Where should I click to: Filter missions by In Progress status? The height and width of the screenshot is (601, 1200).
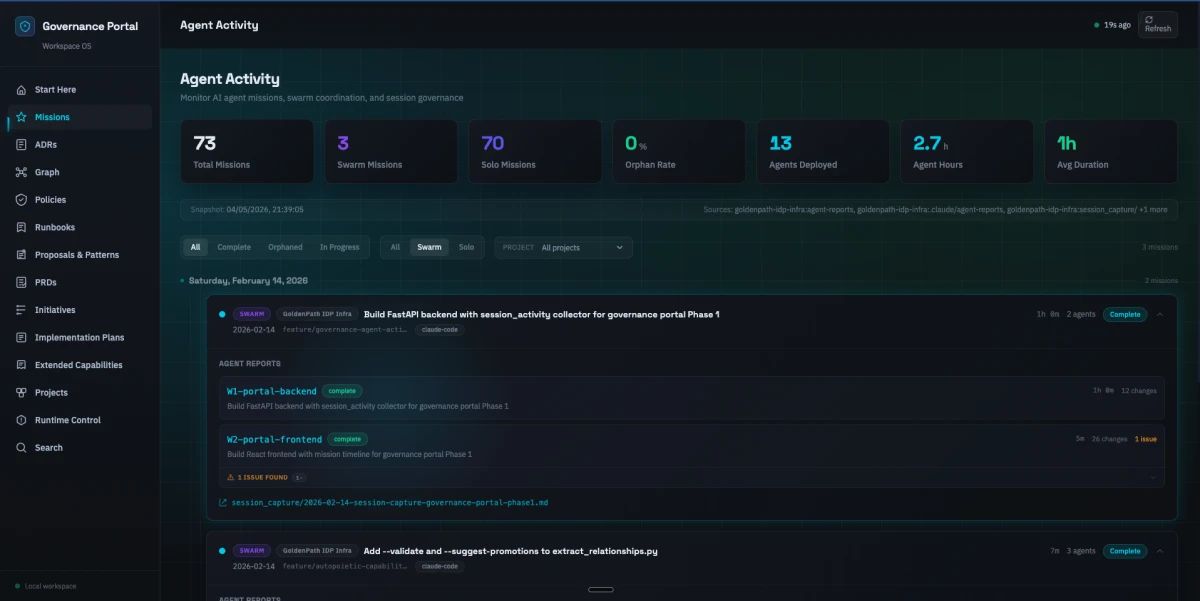pyautogui.click(x=339, y=247)
